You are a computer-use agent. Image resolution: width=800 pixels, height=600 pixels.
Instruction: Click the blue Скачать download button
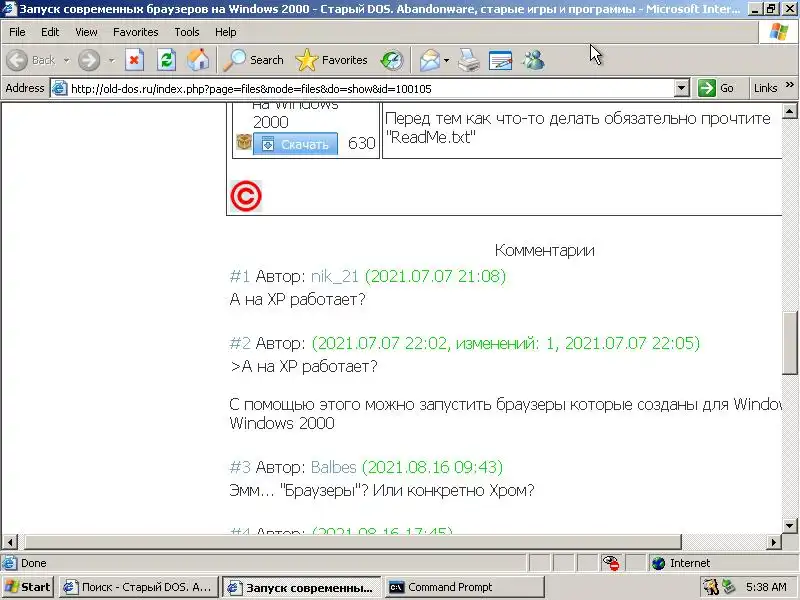pyautogui.click(x=295, y=144)
